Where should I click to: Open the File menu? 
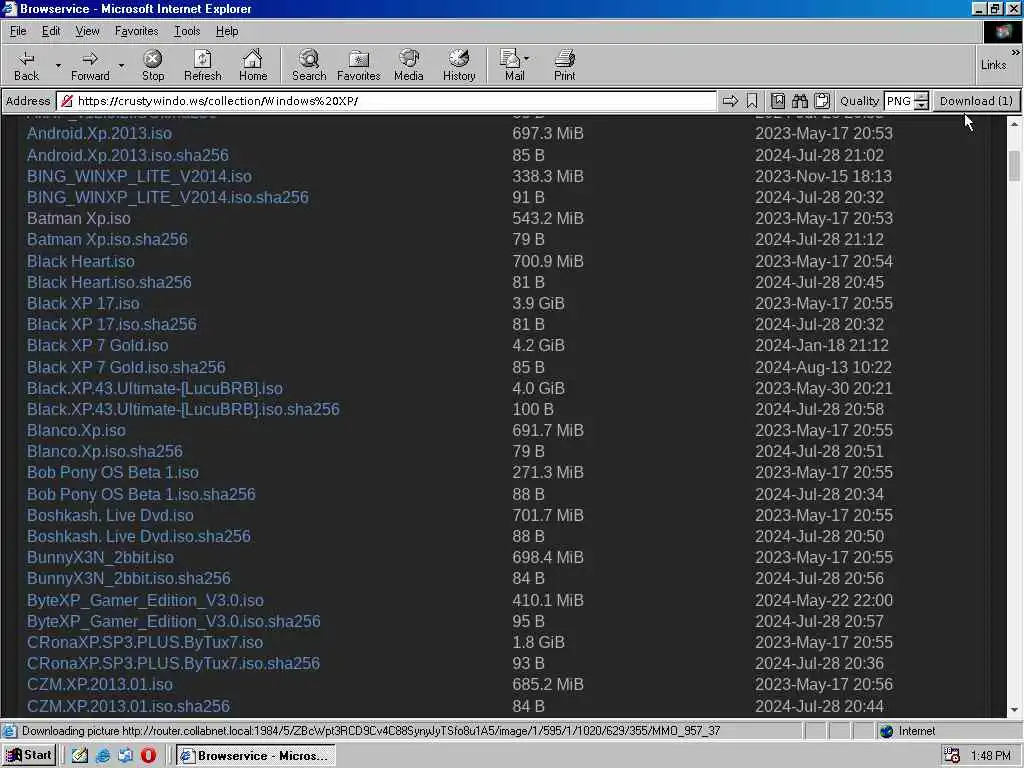coord(18,31)
